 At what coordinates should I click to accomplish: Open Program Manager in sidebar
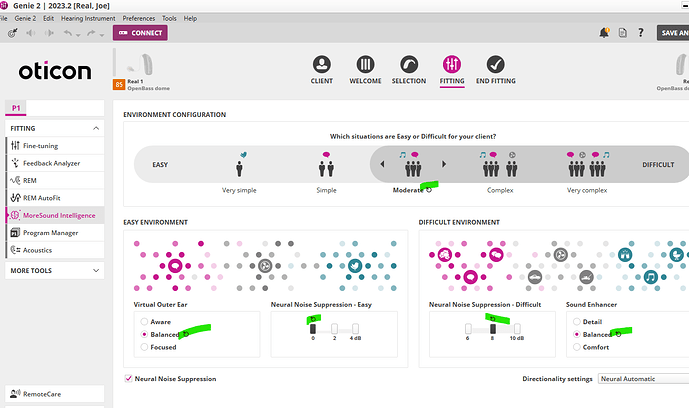click(55, 233)
